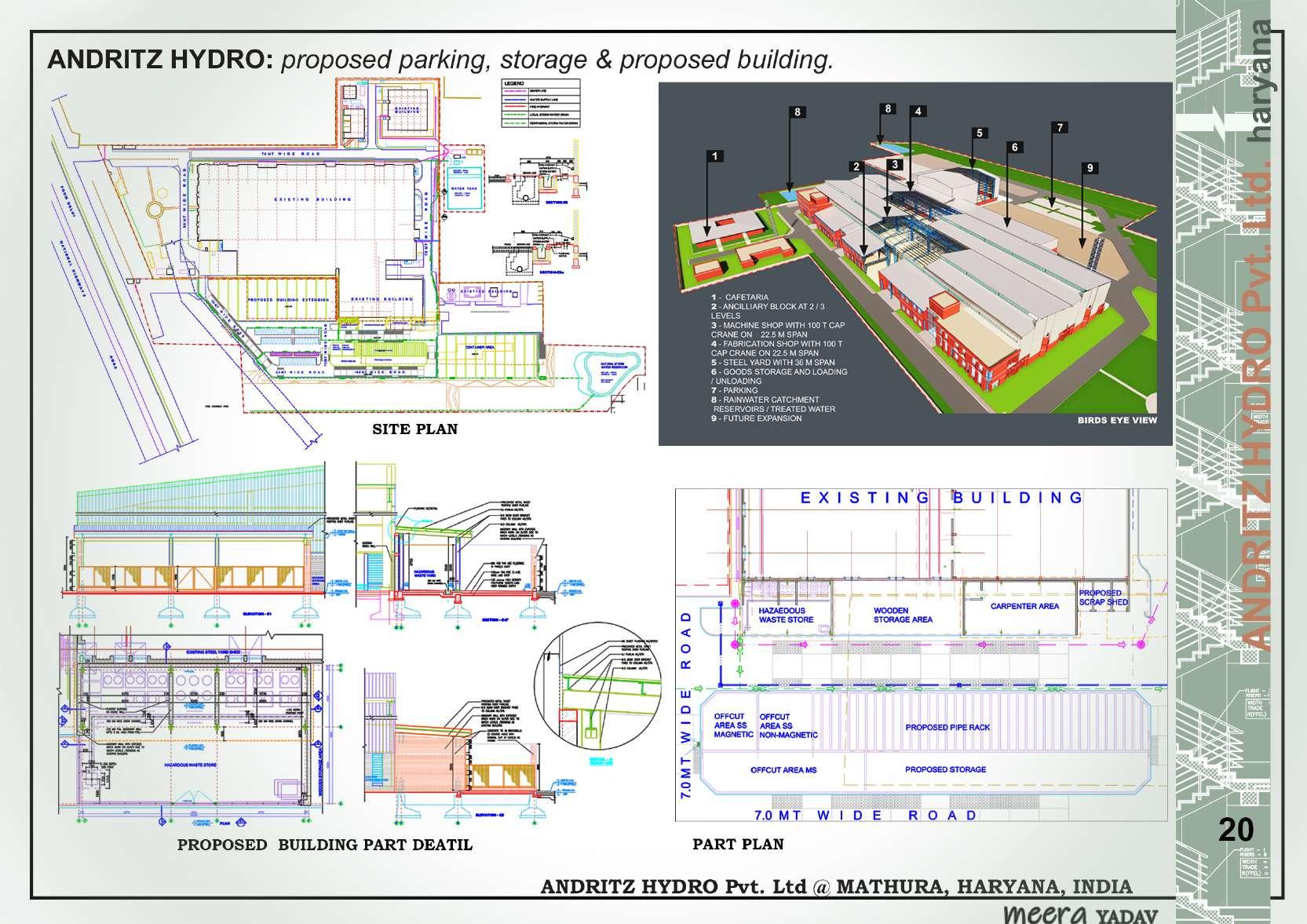1307x924 pixels.
Task: Select callout marker 4 on the birds eye view
Action: click(918, 111)
